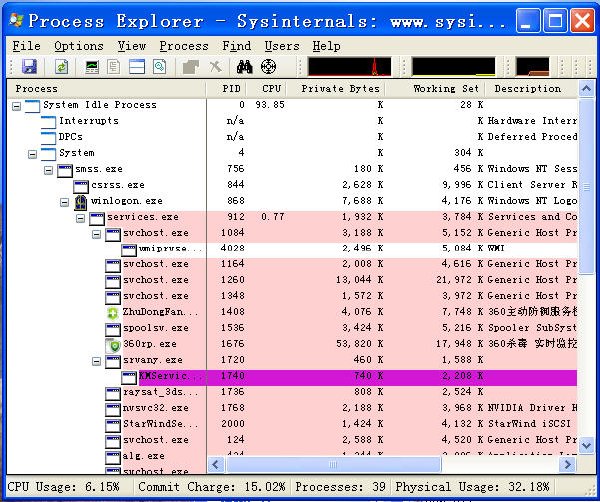Click the horizontal scrollbar thumb
This screenshot has width=600, height=502.
coord(334,465)
